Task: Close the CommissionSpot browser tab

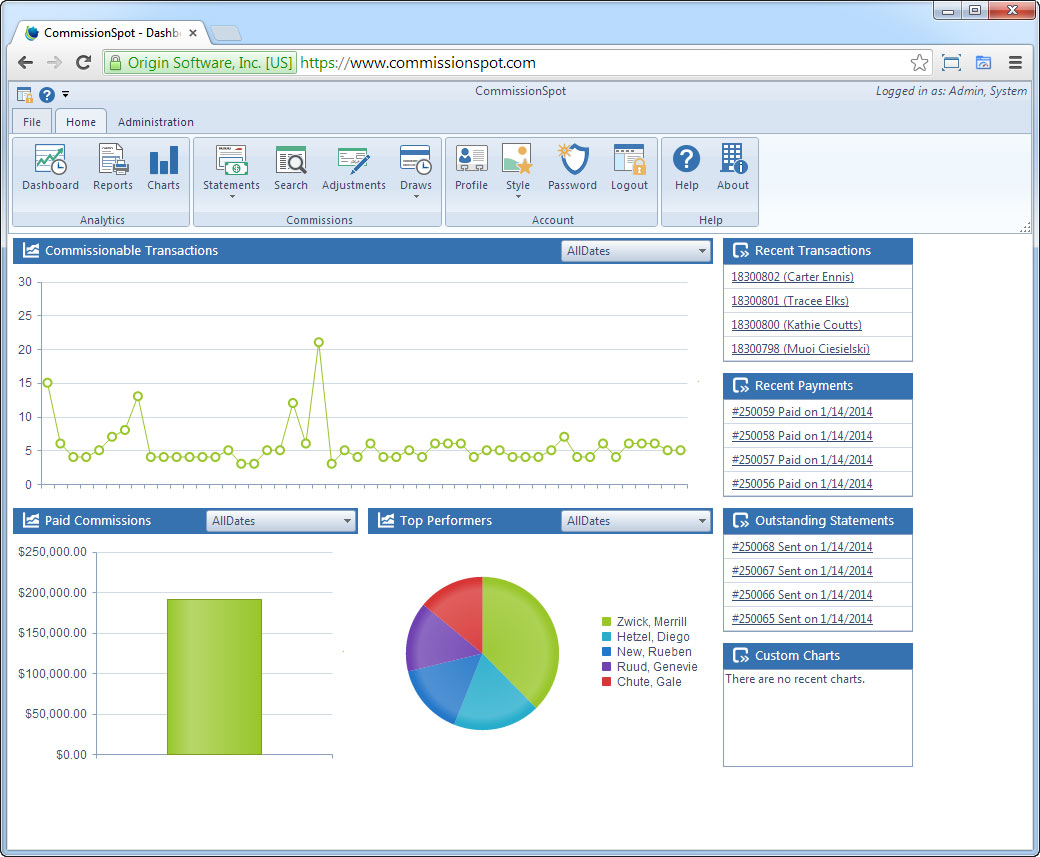Action: (193, 33)
